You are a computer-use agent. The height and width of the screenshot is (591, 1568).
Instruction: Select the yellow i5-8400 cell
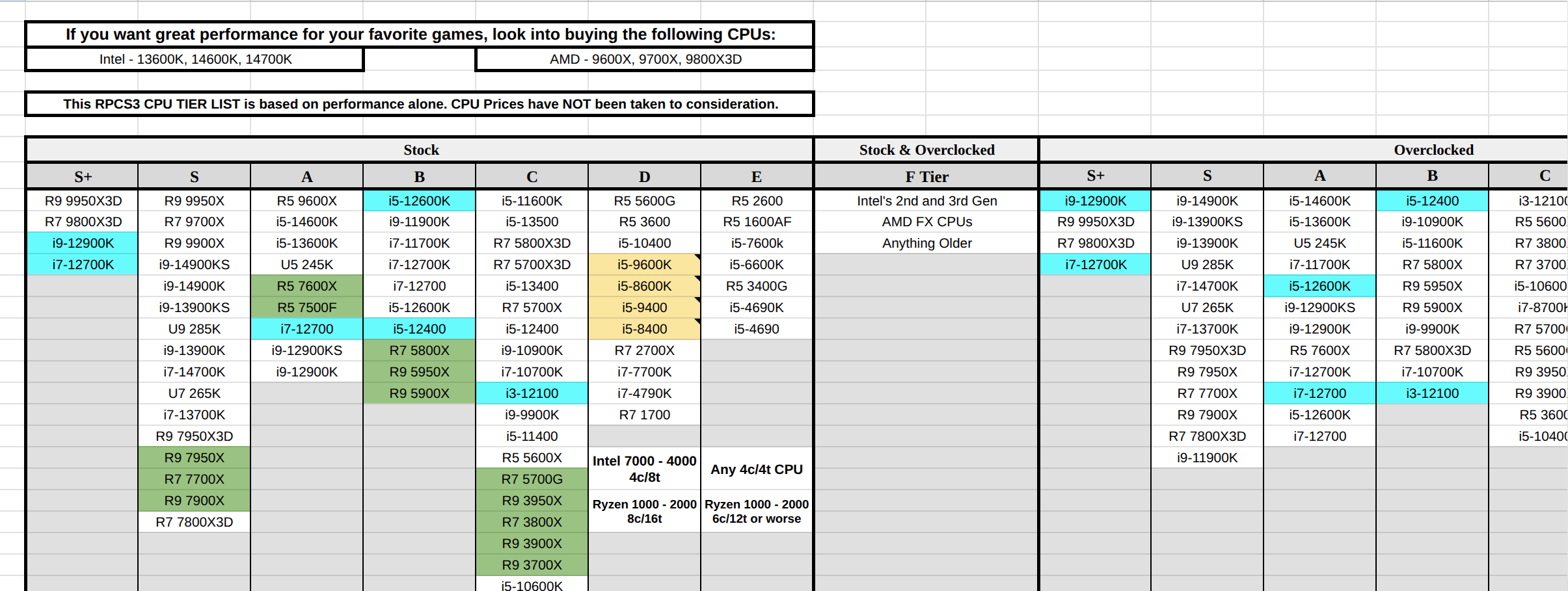click(644, 329)
